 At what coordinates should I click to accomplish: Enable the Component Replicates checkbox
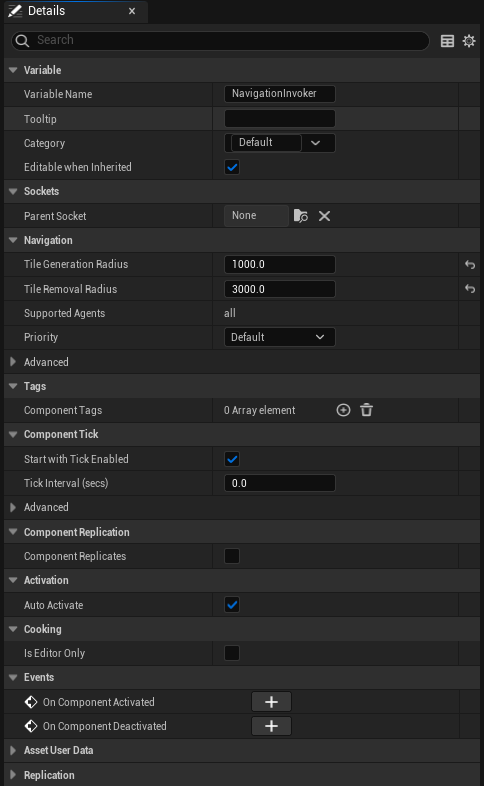232,556
